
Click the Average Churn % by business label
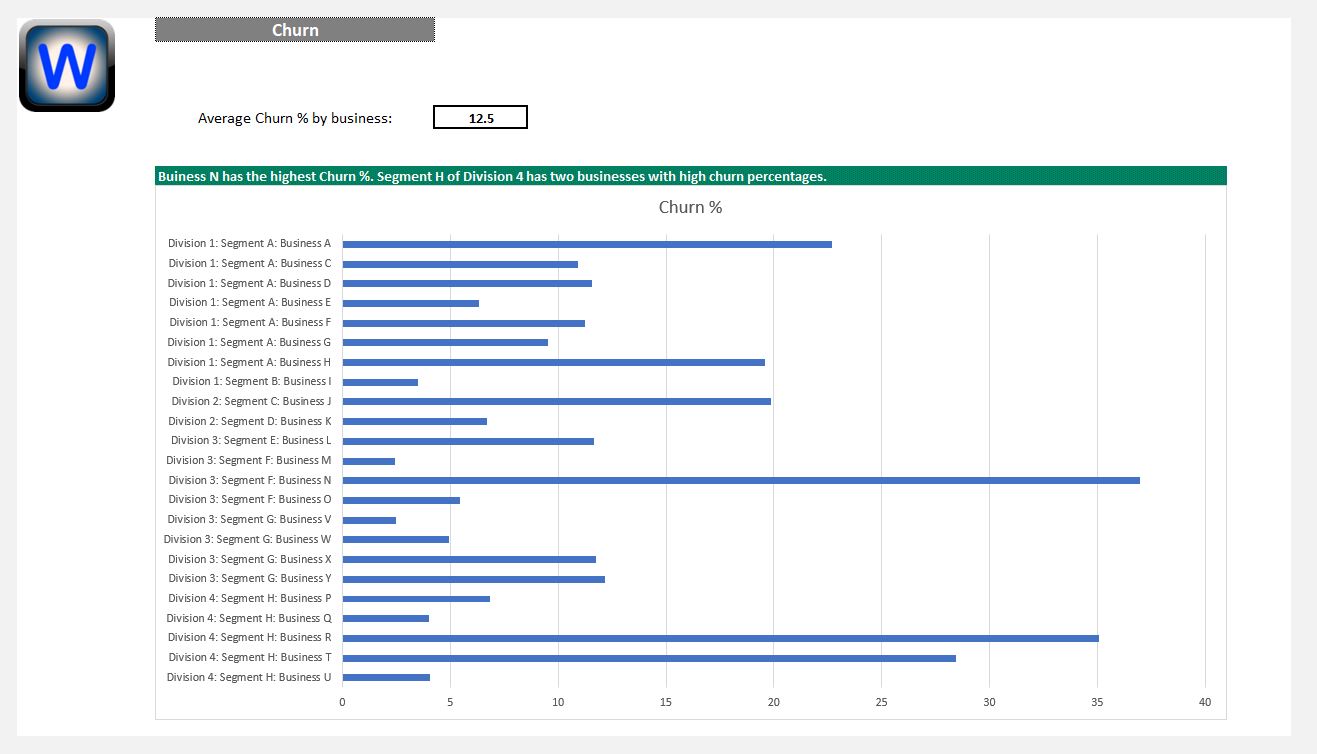coord(295,118)
